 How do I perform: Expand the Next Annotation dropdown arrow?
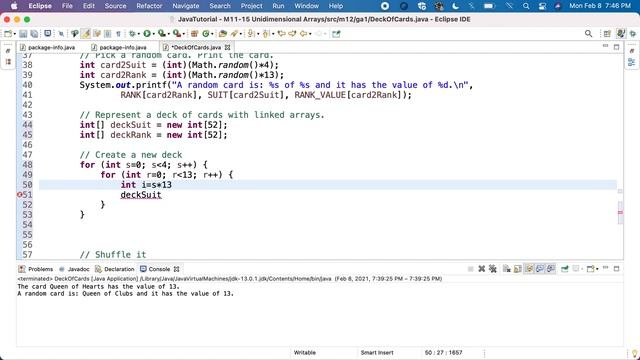[258, 34]
